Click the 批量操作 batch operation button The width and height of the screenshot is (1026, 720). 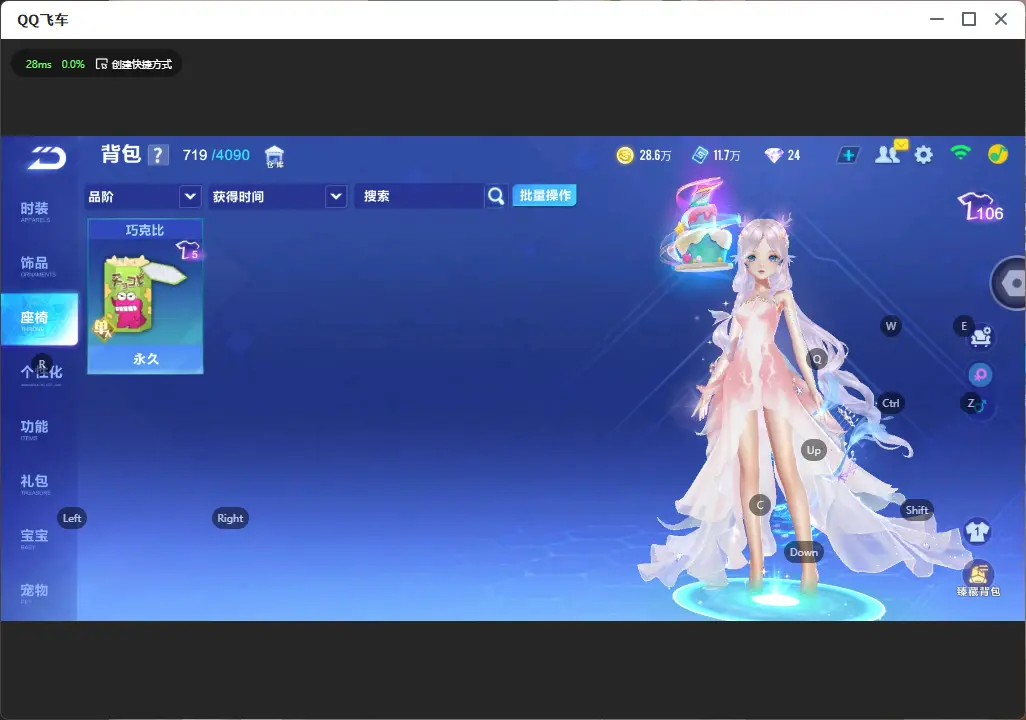pos(544,195)
